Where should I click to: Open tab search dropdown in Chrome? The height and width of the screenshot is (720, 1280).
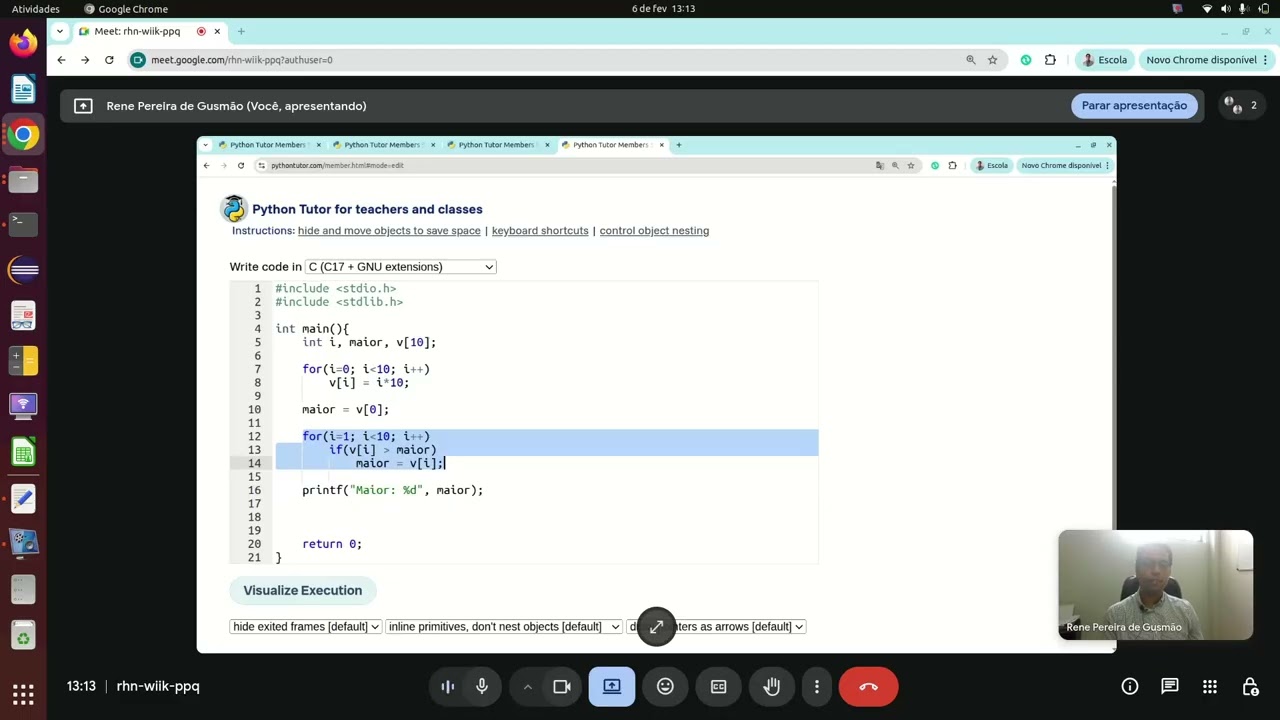[60, 31]
